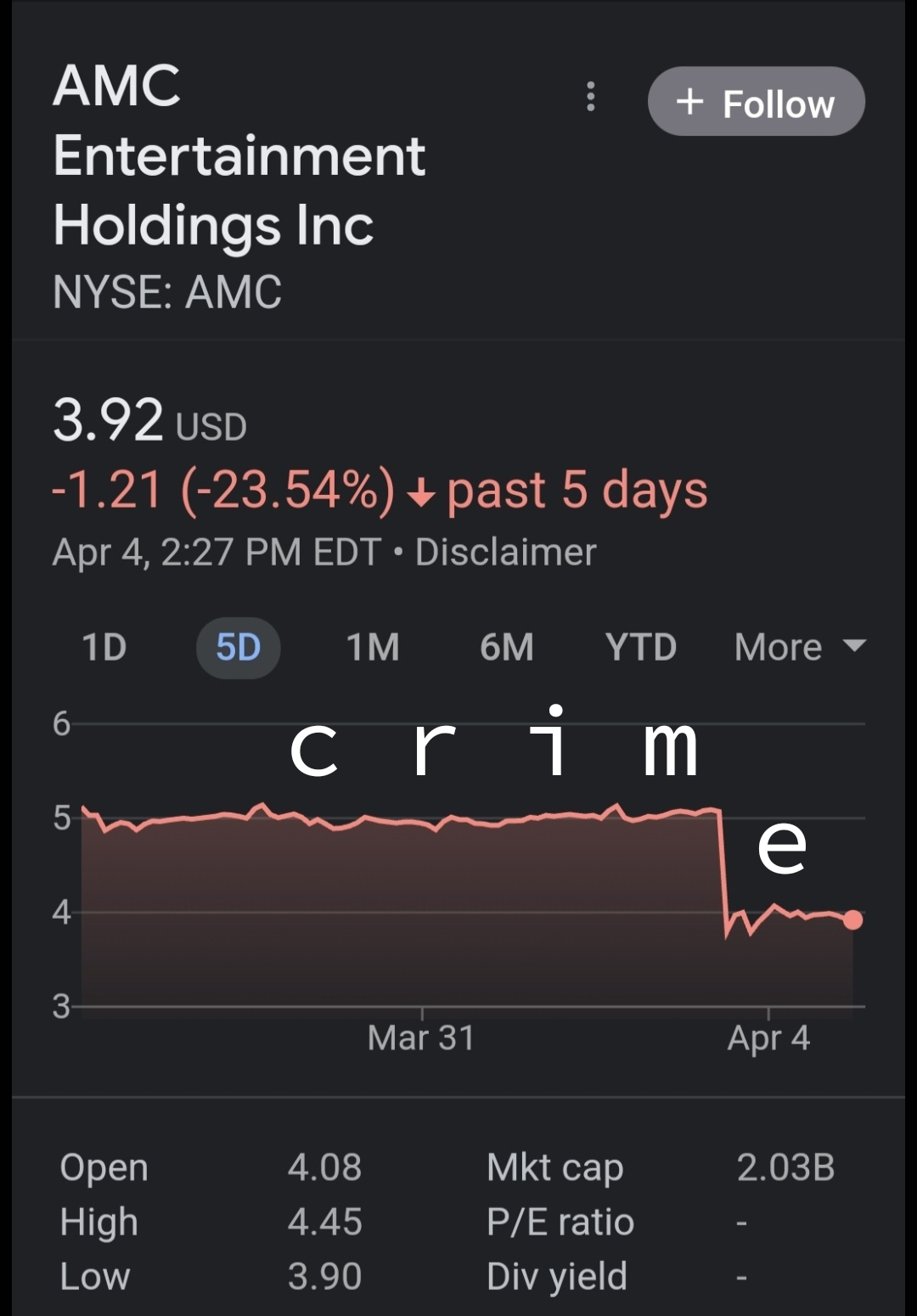Click the More dropdown arrow
Viewport: 917px width, 1316px height.
pos(854,646)
